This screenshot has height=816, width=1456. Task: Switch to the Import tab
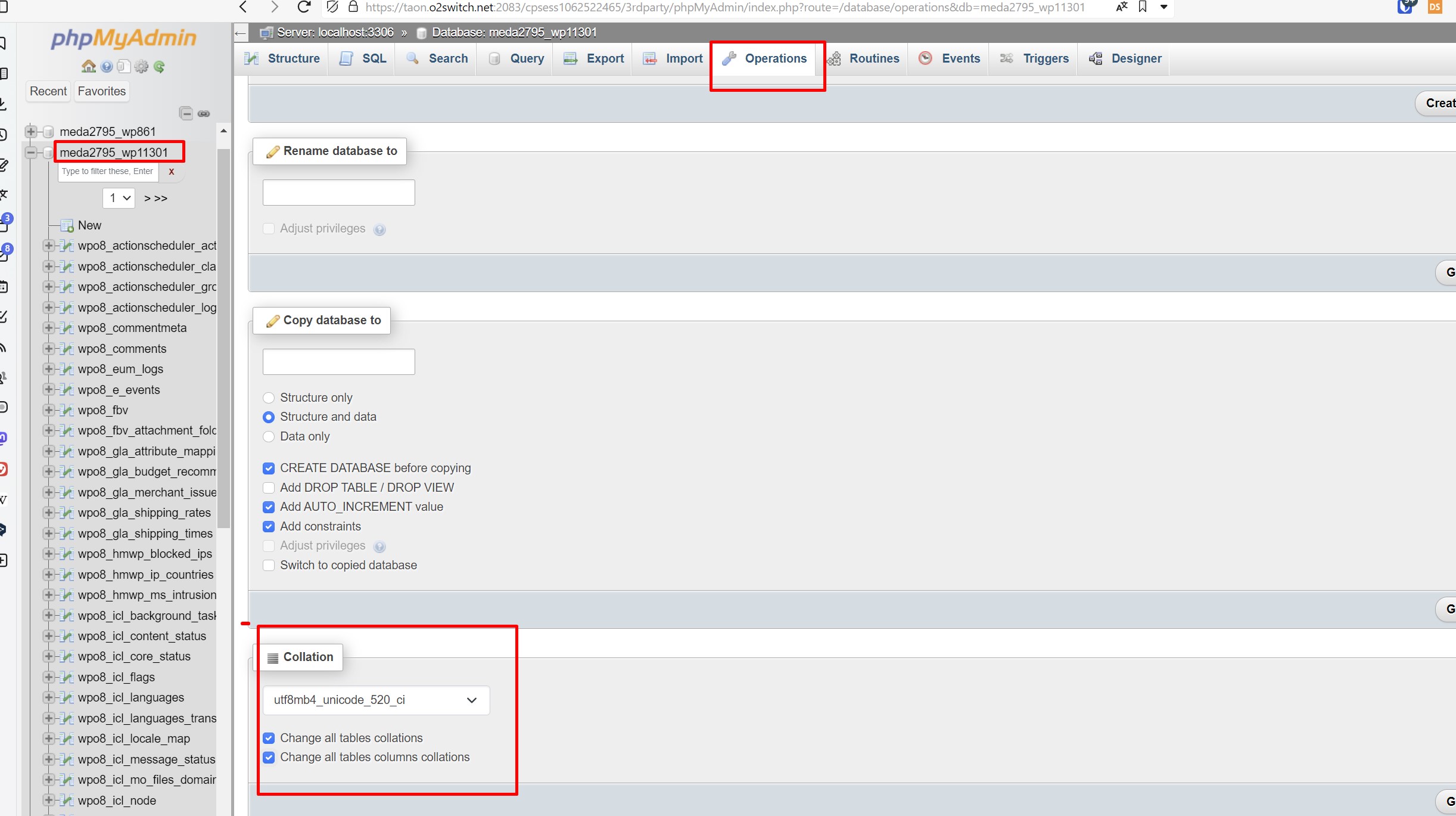(x=673, y=58)
